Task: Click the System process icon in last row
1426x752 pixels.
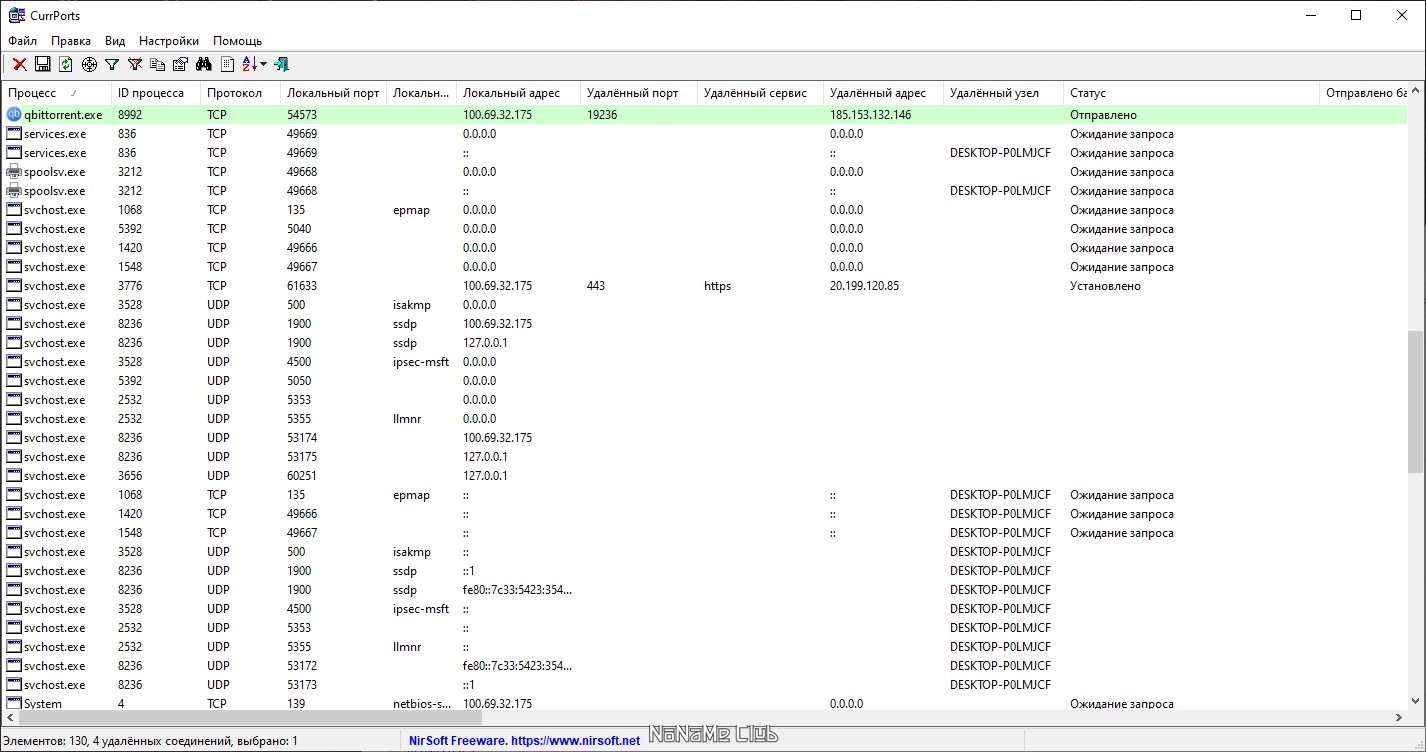Action: click(x=14, y=704)
